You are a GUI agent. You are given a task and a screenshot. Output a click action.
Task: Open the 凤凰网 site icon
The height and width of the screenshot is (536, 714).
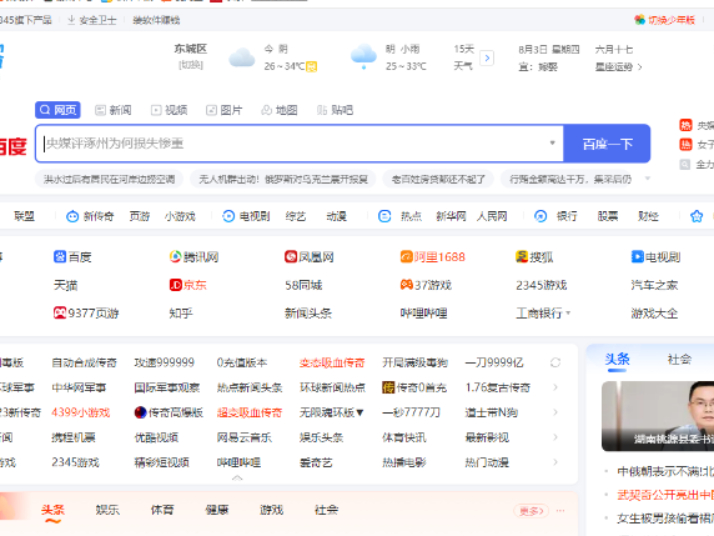[291, 257]
